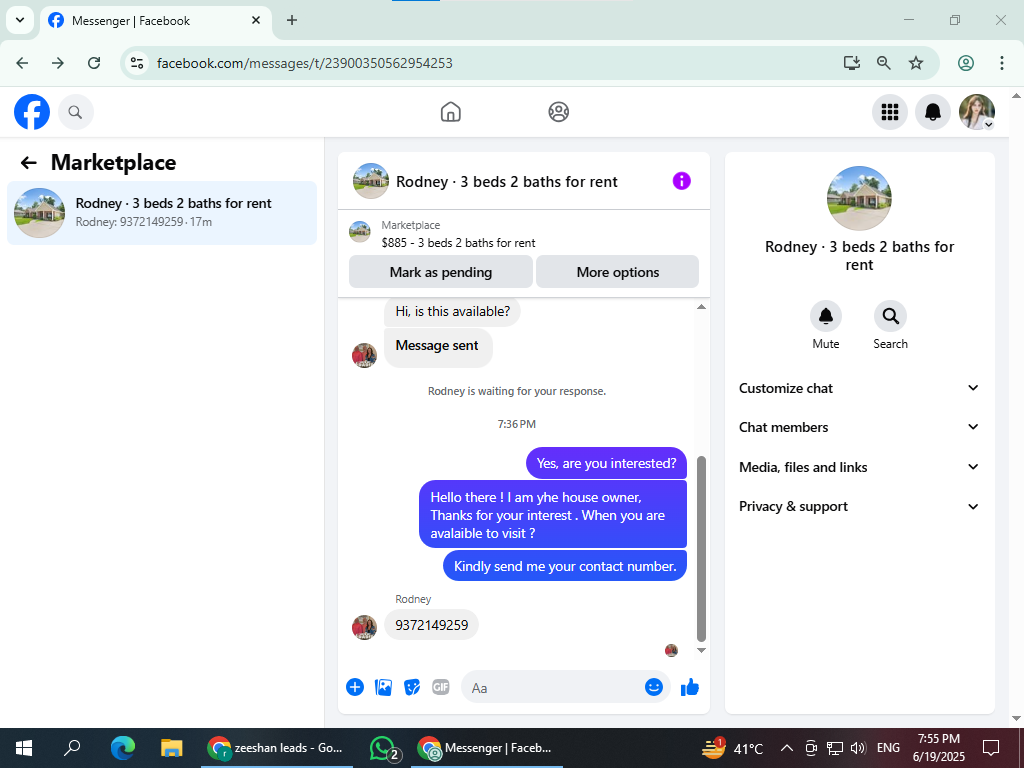Click the 9372149259 message bubble

click(x=431, y=625)
